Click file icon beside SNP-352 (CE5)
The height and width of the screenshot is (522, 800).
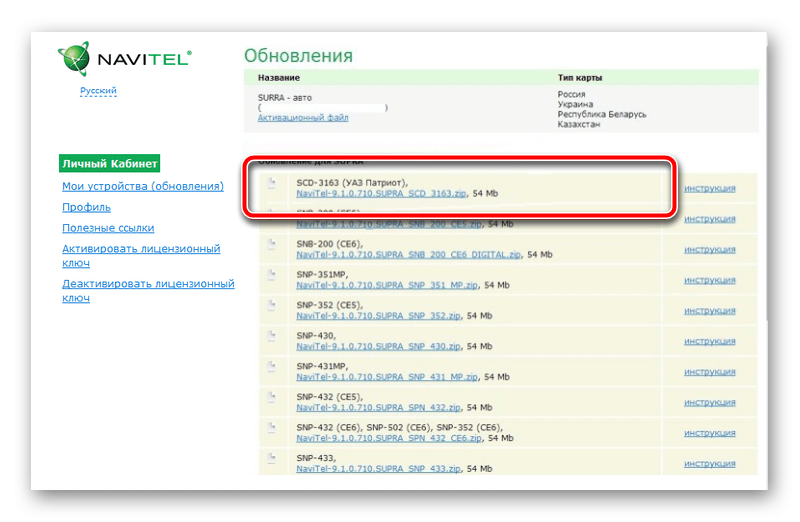click(x=272, y=305)
